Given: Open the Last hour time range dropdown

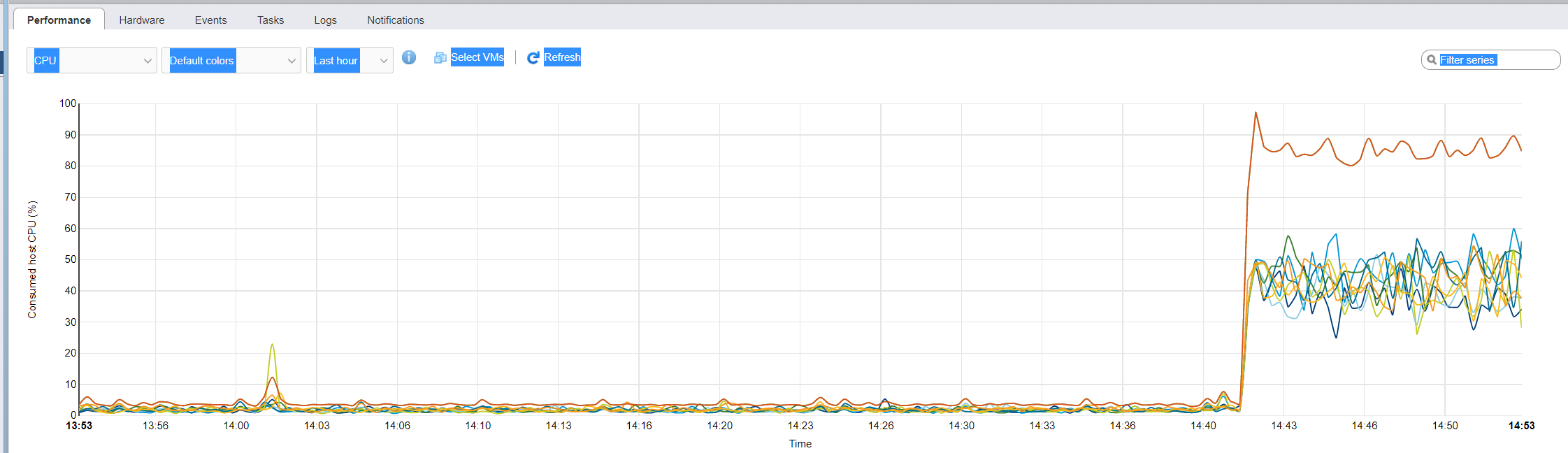Looking at the screenshot, I should coord(350,60).
